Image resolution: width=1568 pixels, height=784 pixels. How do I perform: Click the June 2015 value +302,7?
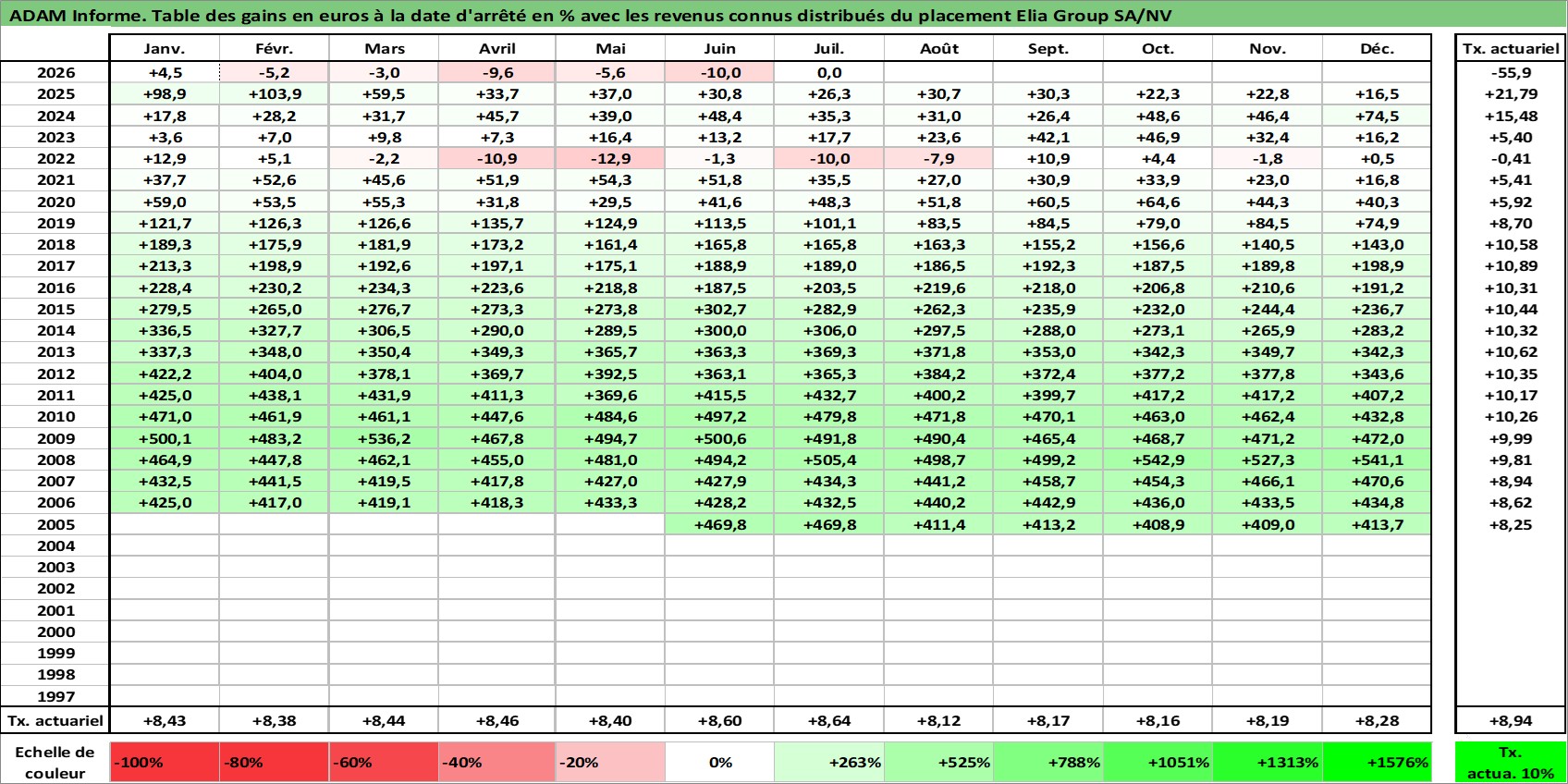(720, 310)
